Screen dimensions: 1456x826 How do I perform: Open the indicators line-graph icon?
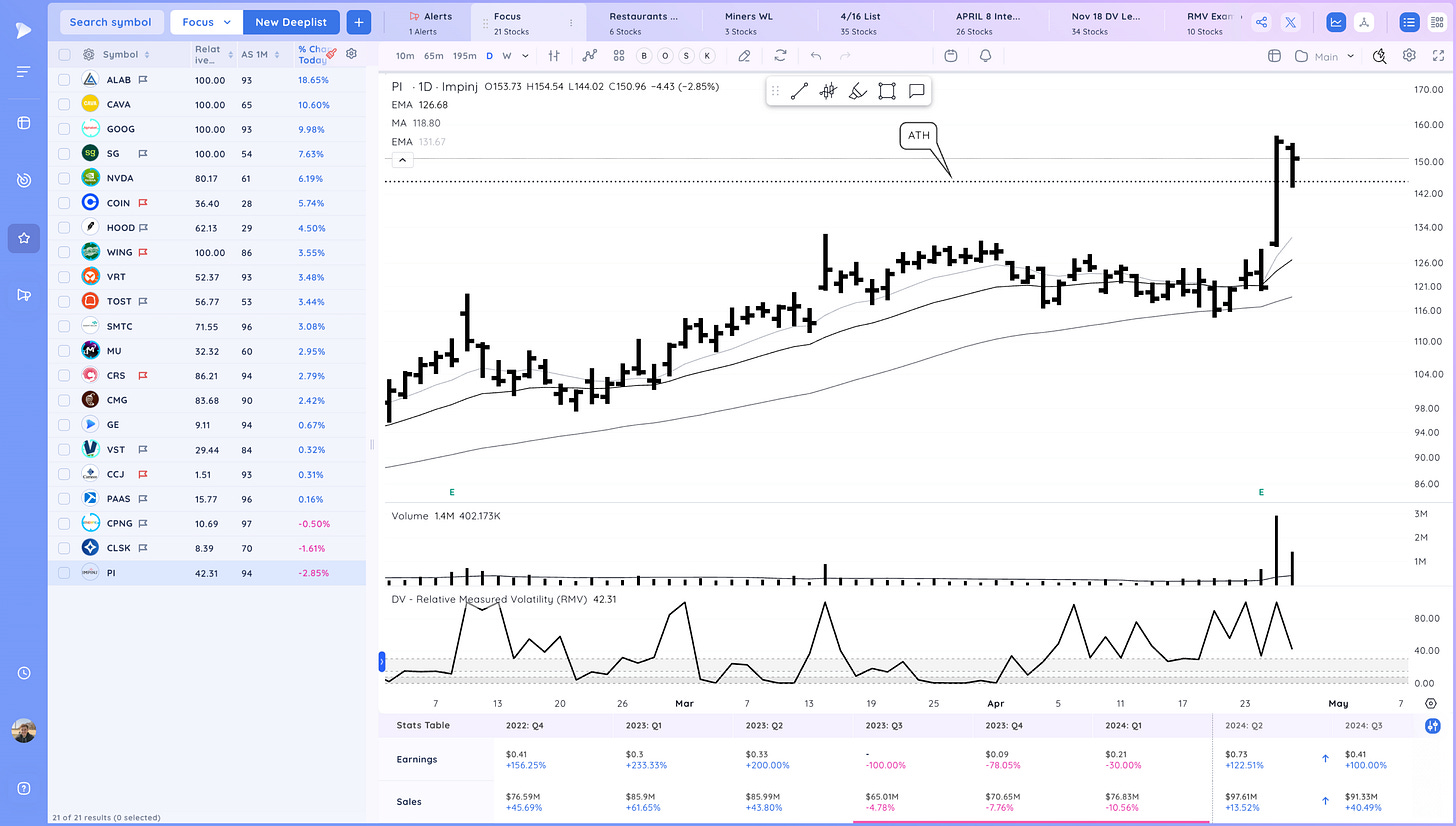(590, 56)
